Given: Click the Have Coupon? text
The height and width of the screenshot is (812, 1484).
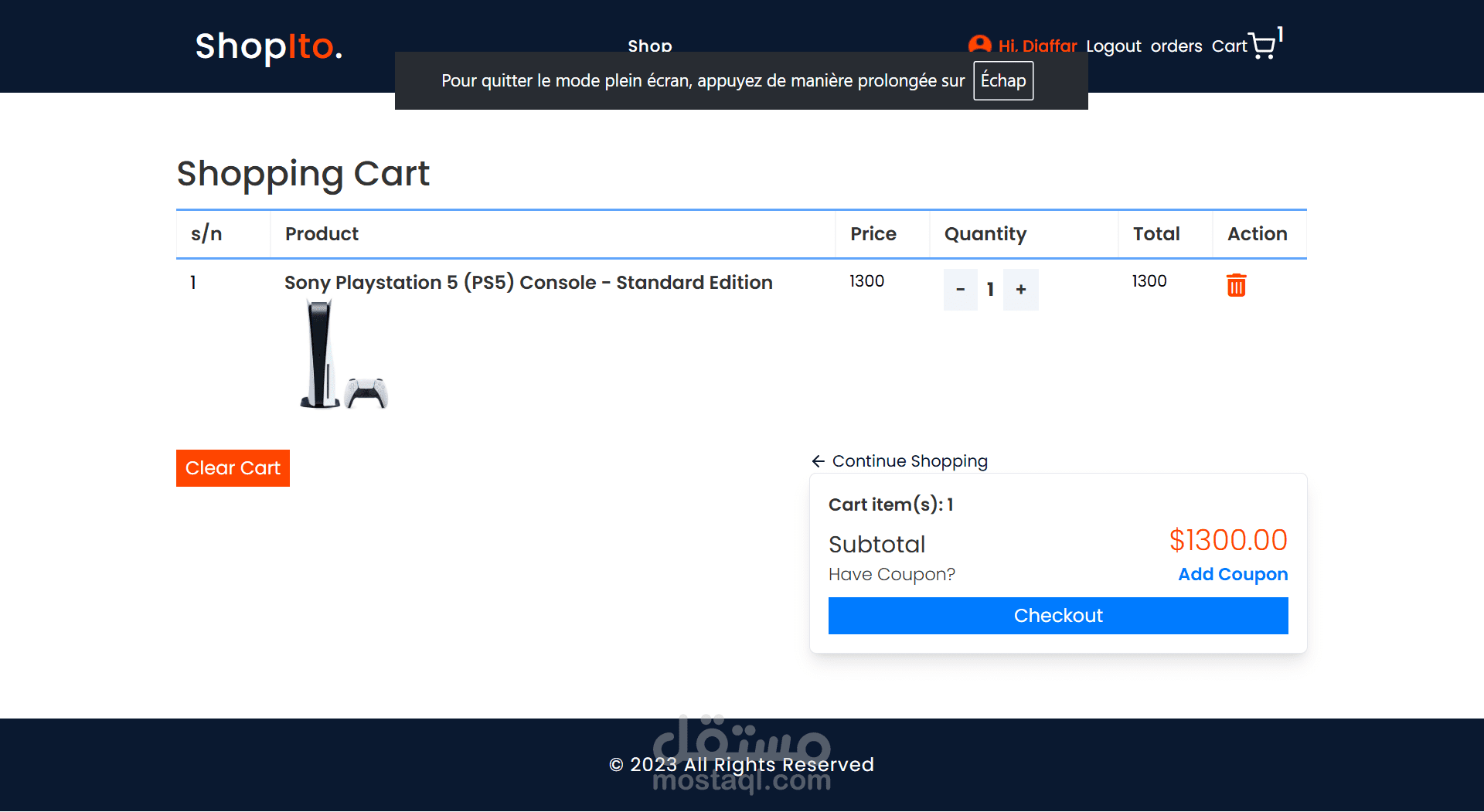Looking at the screenshot, I should coord(892,575).
